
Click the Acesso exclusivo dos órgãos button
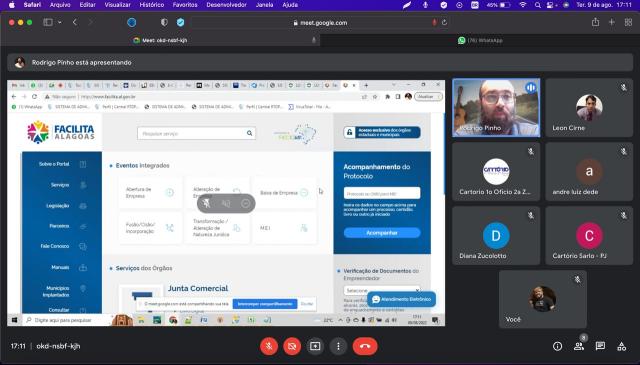(x=382, y=132)
